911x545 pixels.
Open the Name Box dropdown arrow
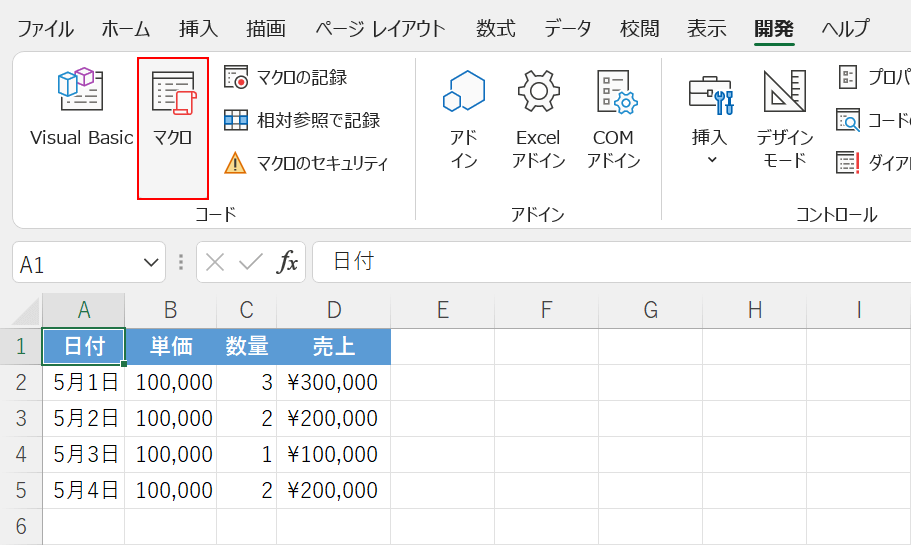(x=152, y=263)
